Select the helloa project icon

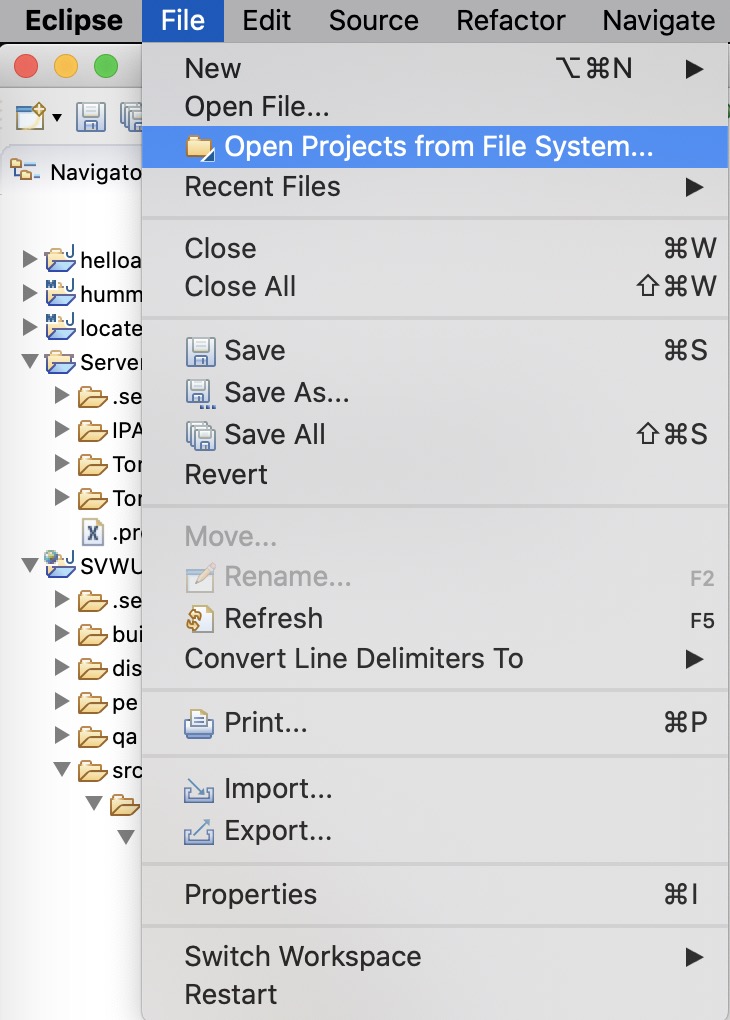point(60,258)
